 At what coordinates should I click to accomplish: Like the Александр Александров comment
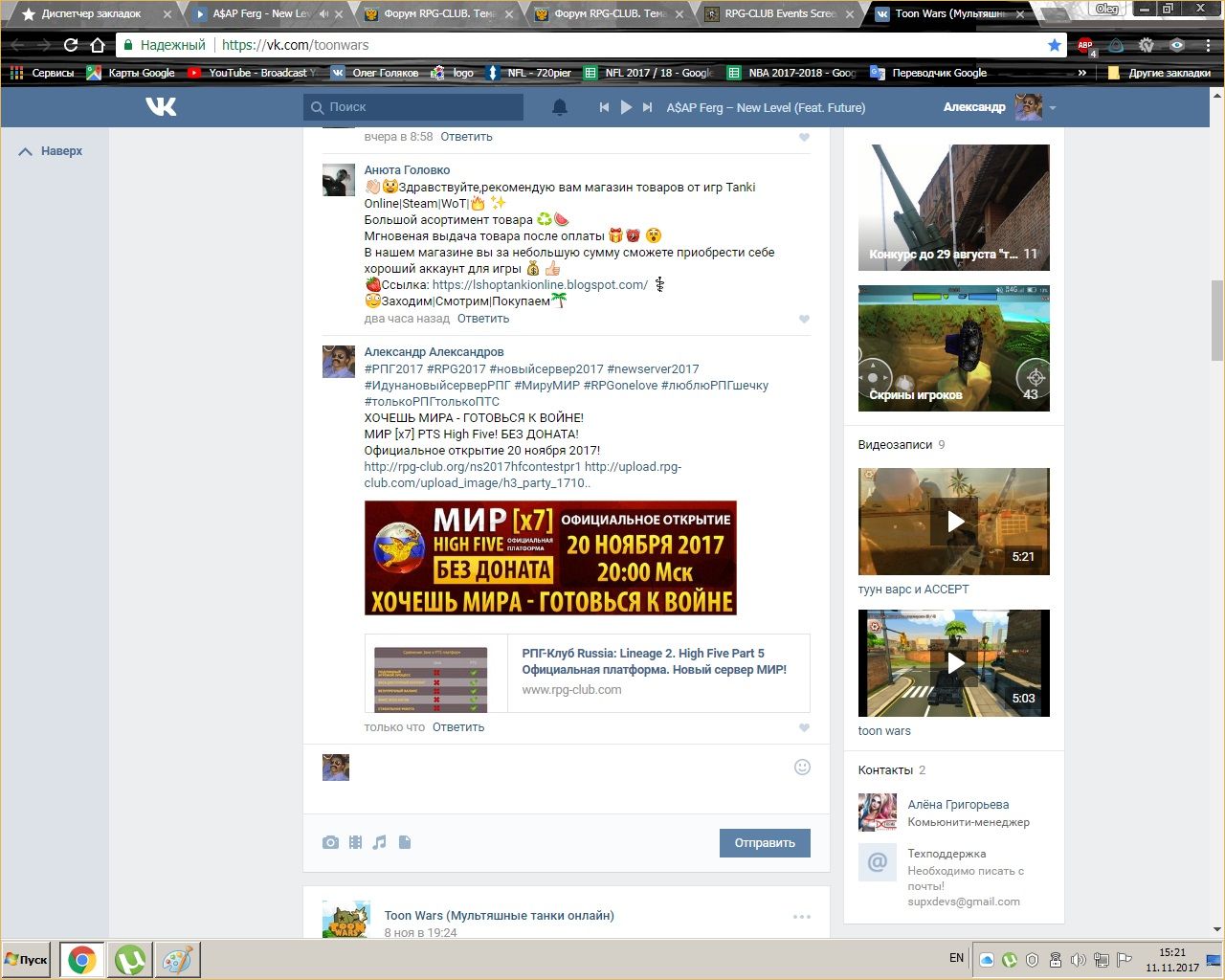tap(804, 728)
